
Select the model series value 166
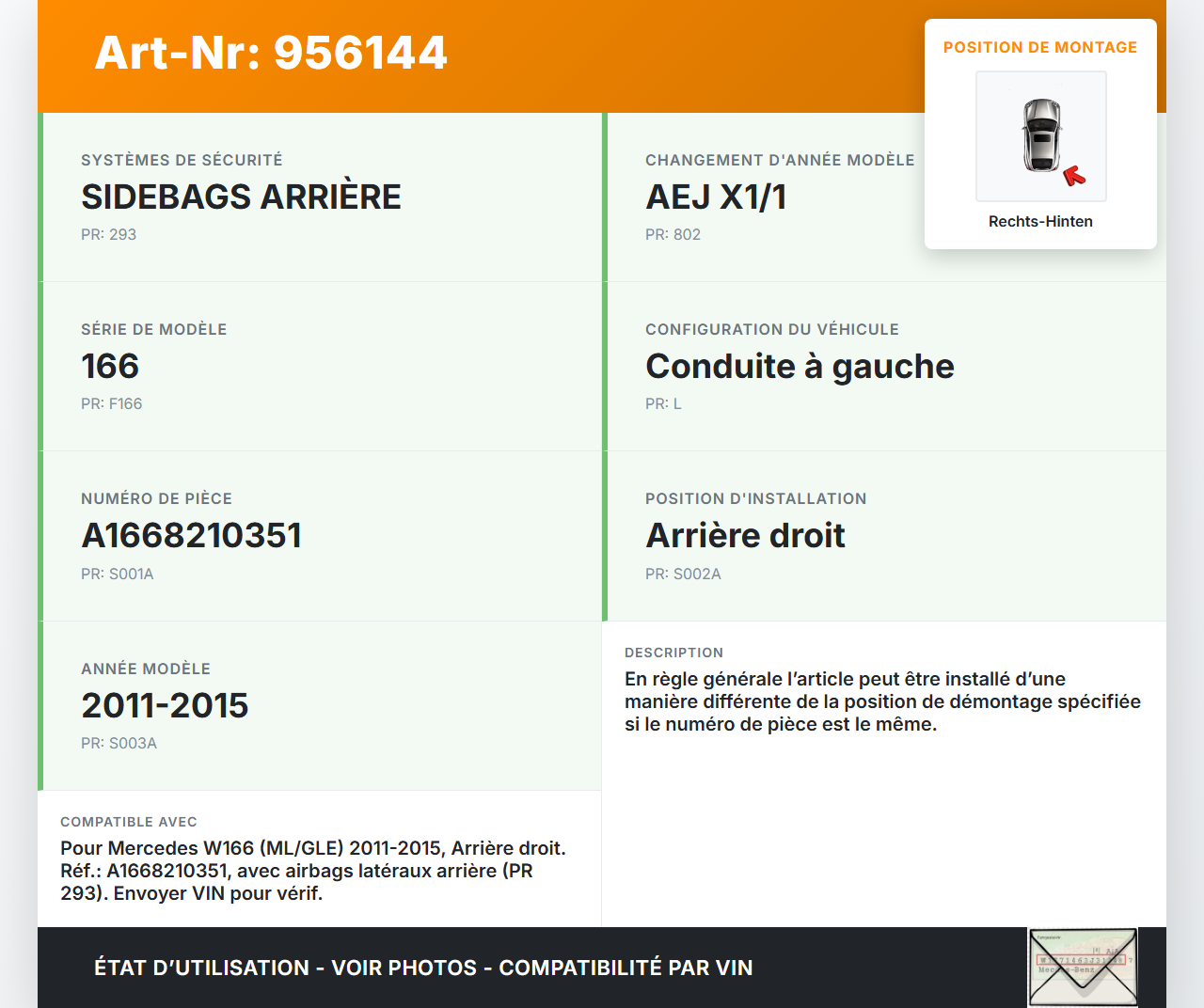click(110, 366)
